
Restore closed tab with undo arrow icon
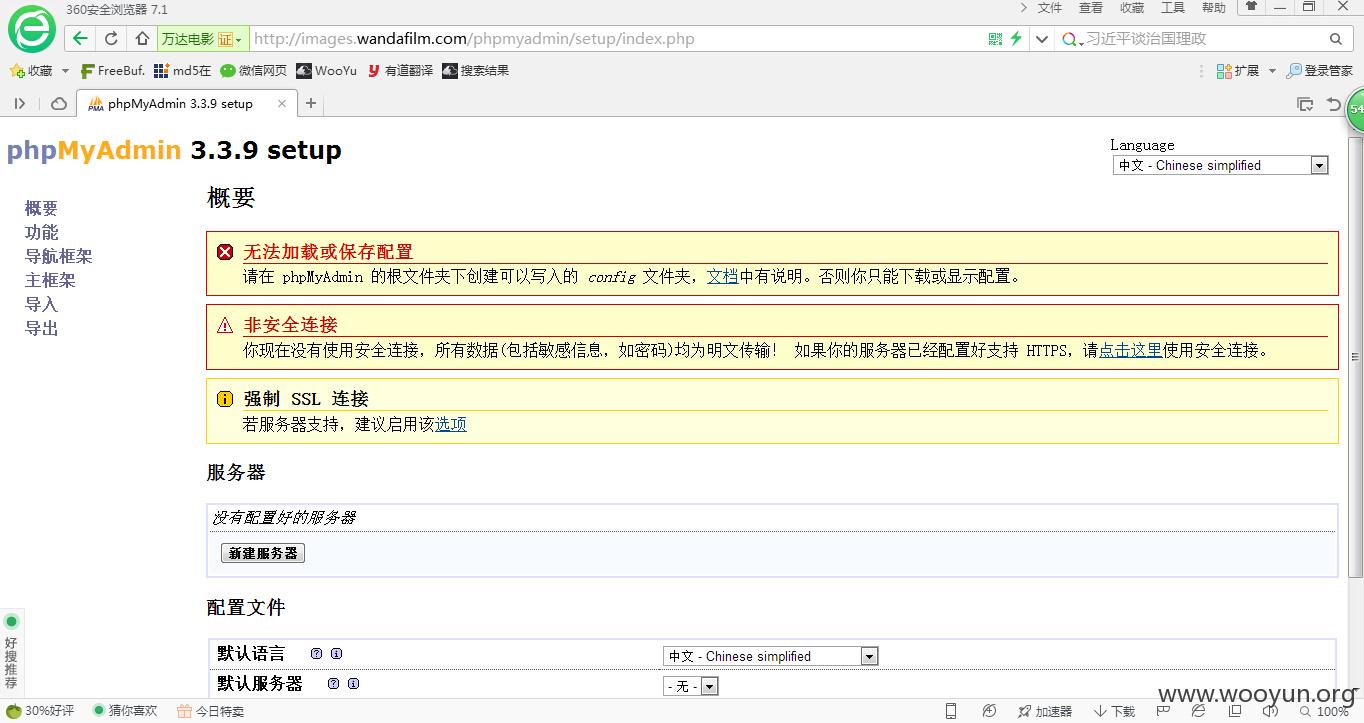(x=1333, y=103)
